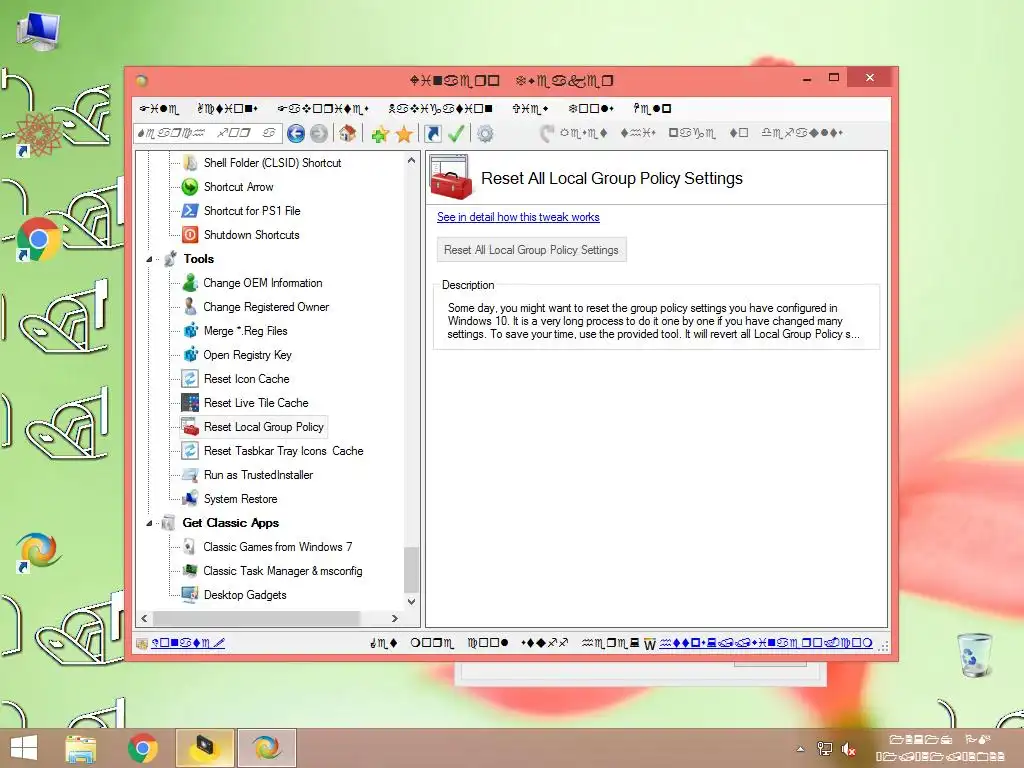Click the tweak search box in the toolbar
This screenshot has width=1024, height=768.
[x=208, y=133]
